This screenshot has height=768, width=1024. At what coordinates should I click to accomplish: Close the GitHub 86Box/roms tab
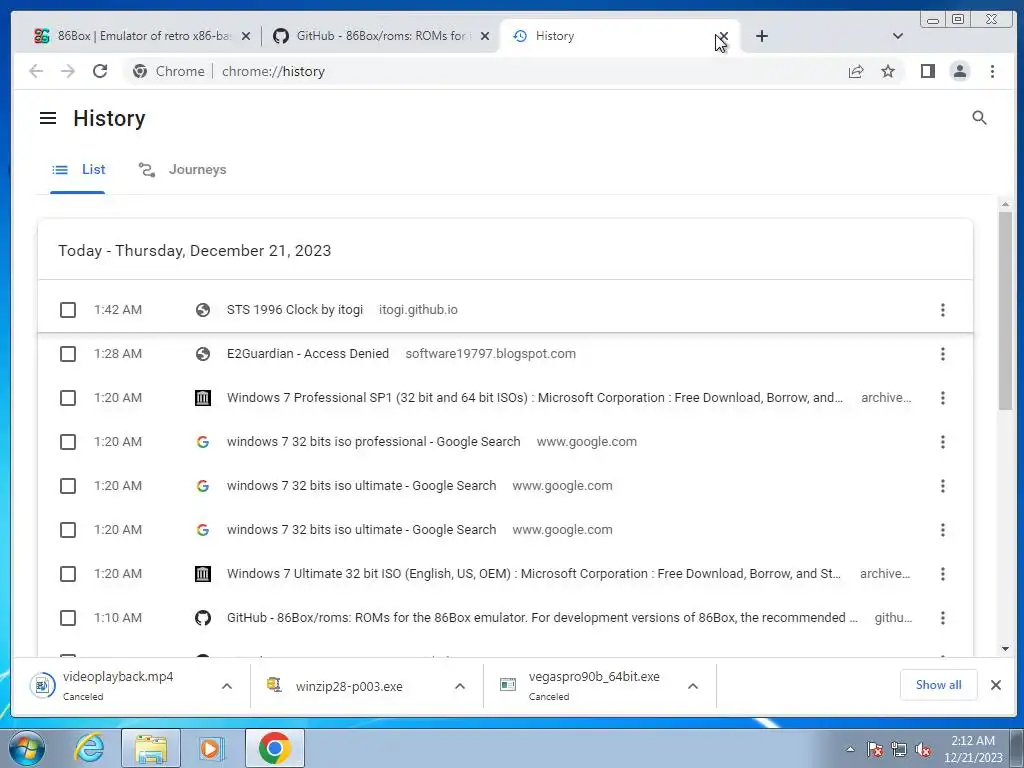click(485, 37)
